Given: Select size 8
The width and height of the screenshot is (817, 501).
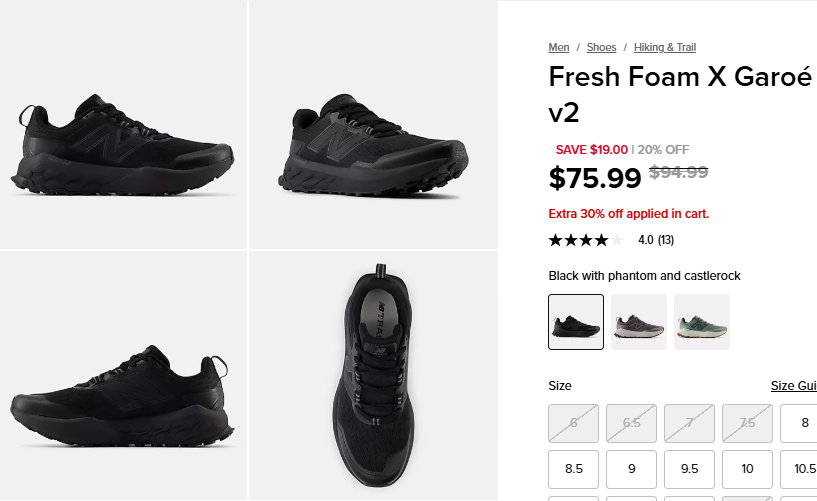Looking at the screenshot, I should pyautogui.click(x=803, y=423).
